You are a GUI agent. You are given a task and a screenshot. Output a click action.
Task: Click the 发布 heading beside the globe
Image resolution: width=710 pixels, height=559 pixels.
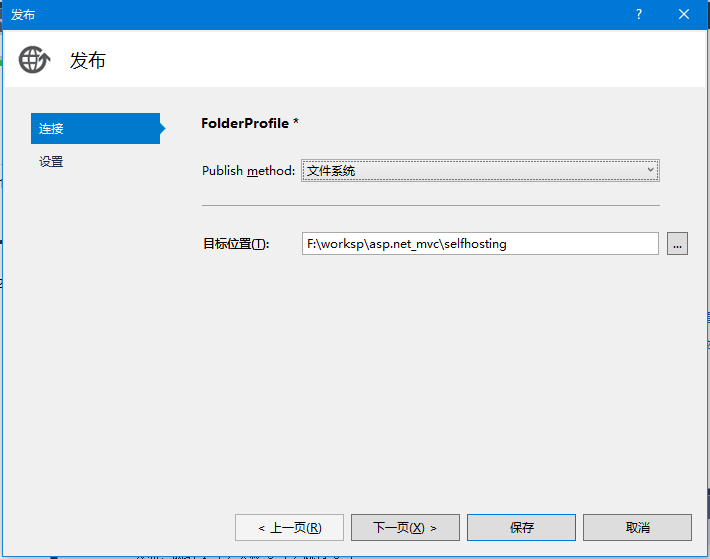pyautogui.click(x=87, y=60)
